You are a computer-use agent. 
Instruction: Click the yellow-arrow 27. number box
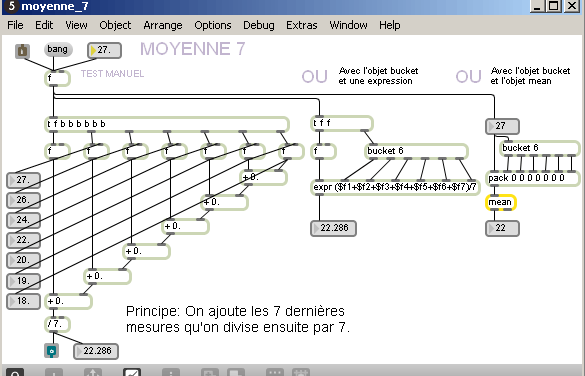click(104, 50)
